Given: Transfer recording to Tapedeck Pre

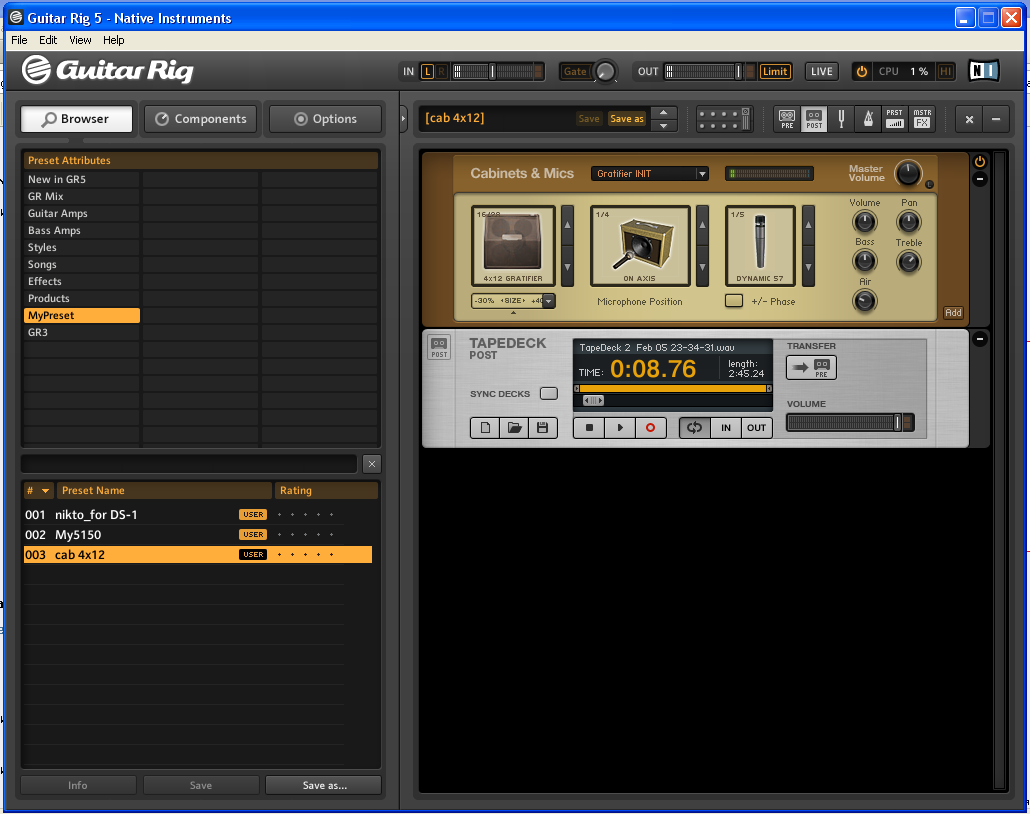Looking at the screenshot, I should [x=811, y=367].
